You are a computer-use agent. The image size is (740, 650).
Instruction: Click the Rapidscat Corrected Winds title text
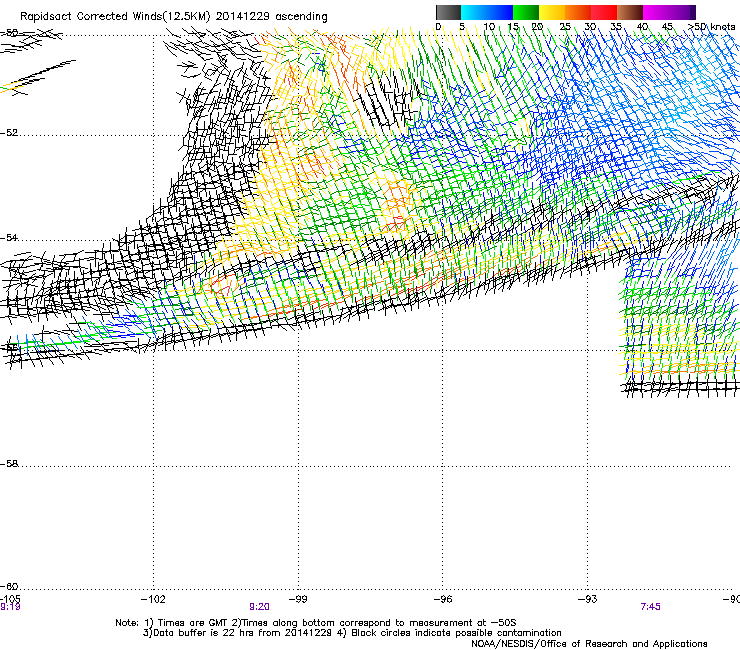pos(174,17)
